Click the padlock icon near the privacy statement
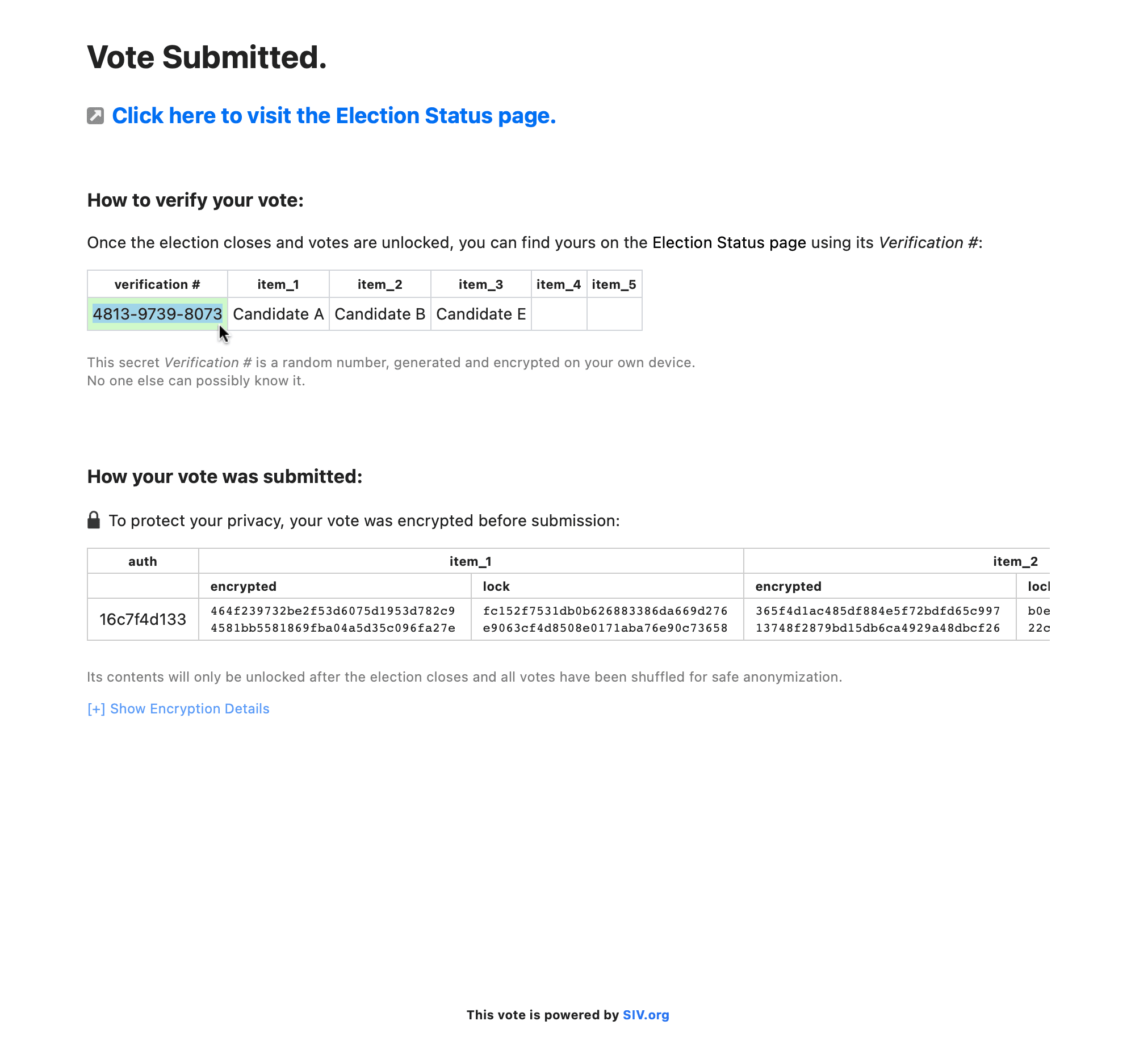The image size is (1148, 1046). 94,519
